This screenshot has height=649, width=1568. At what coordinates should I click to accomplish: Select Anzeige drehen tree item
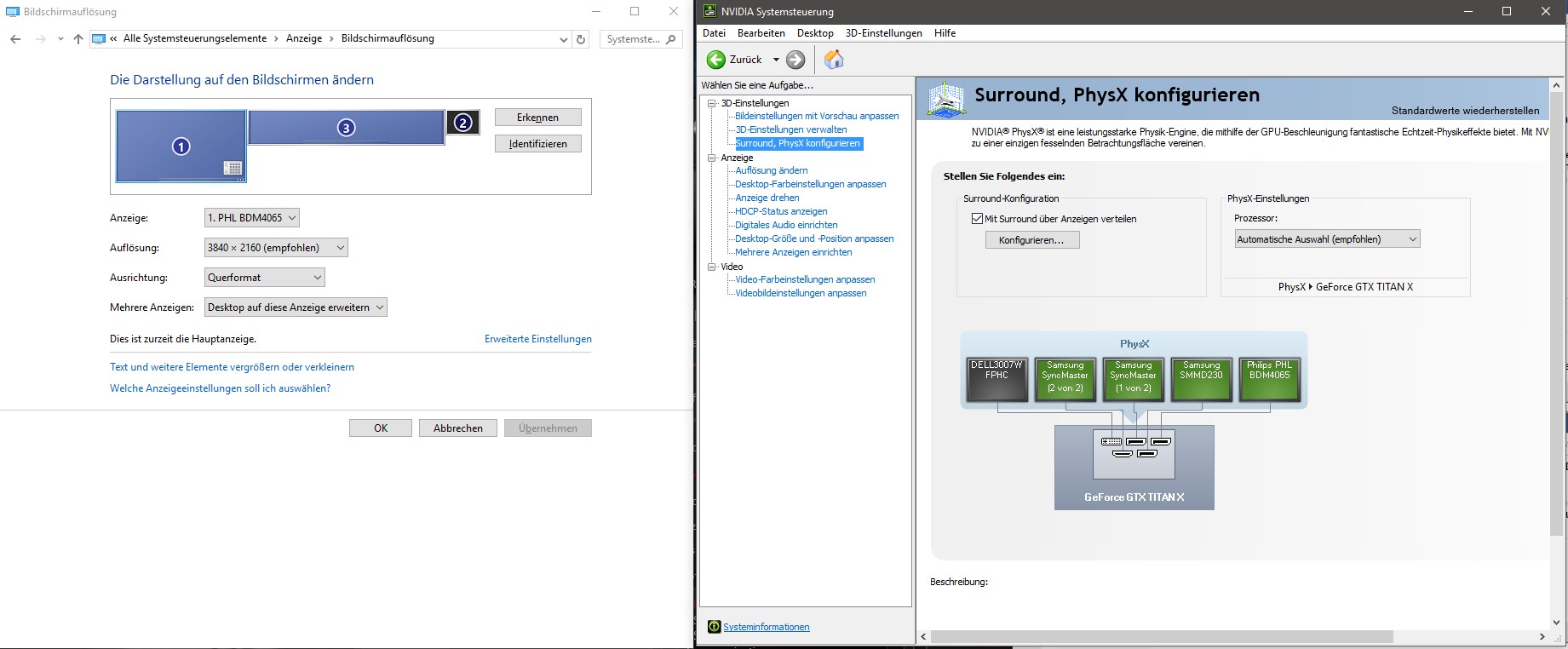point(767,198)
